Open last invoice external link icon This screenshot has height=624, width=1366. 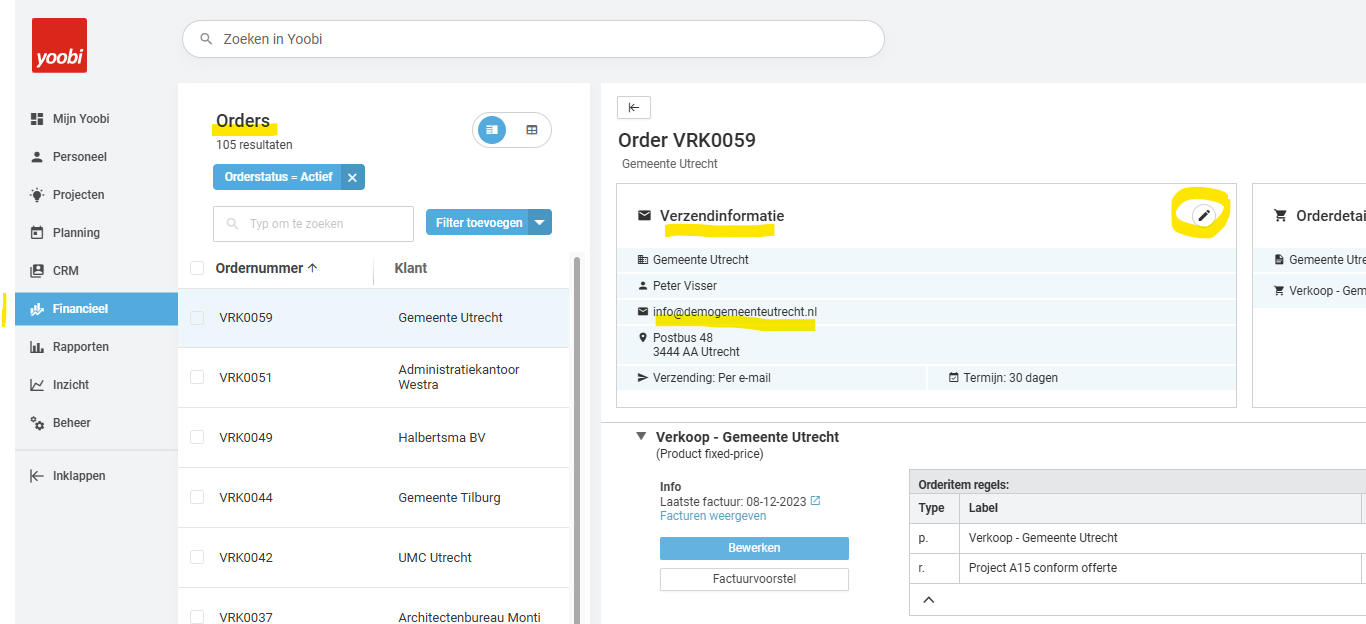[815, 500]
